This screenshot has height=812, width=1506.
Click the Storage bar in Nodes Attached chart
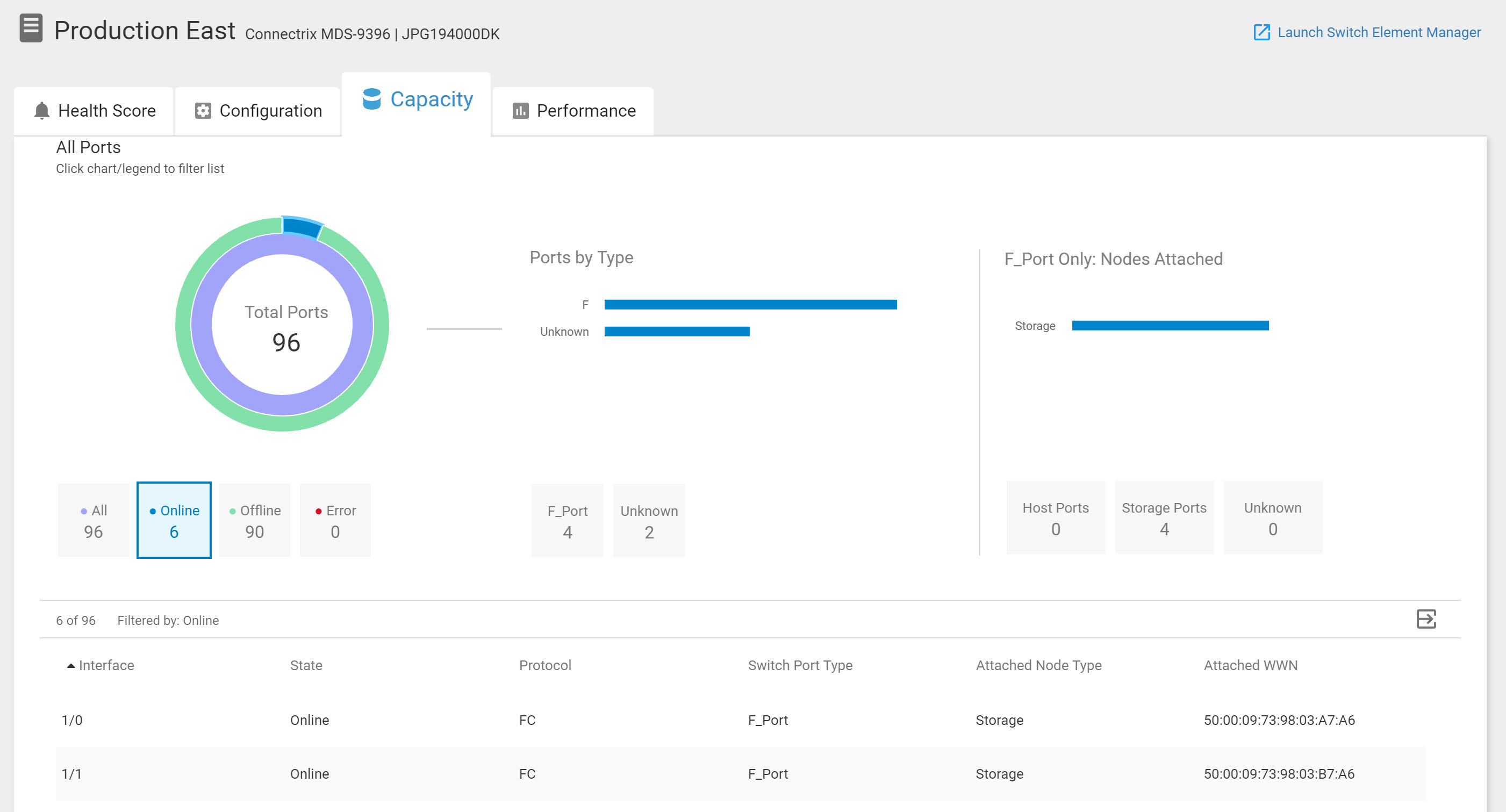click(x=1171, y=326)
